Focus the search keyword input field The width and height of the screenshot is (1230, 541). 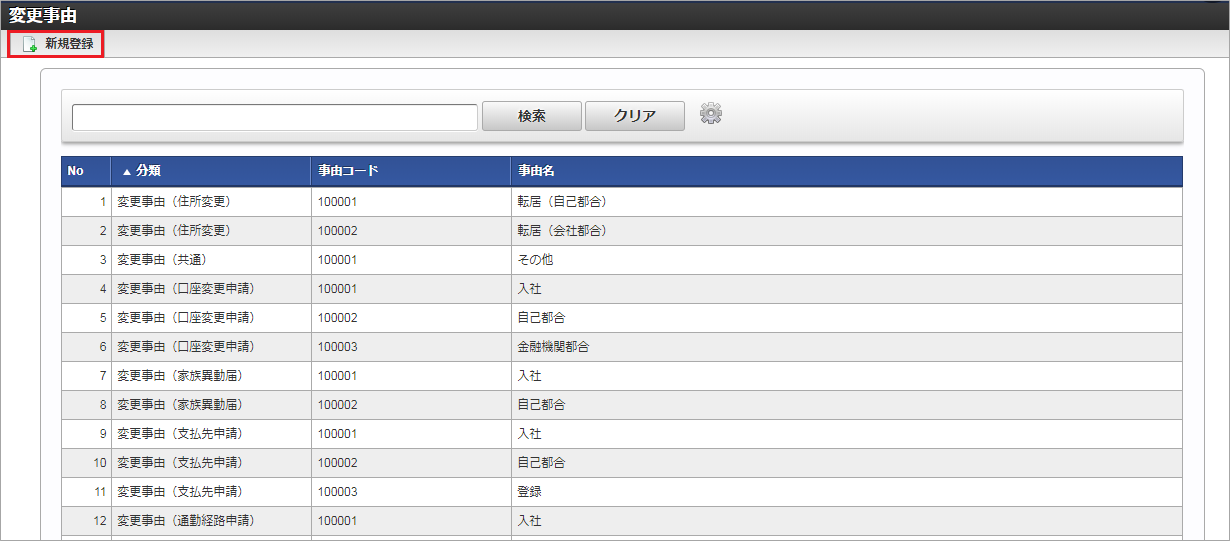click(x=275, y=117)
